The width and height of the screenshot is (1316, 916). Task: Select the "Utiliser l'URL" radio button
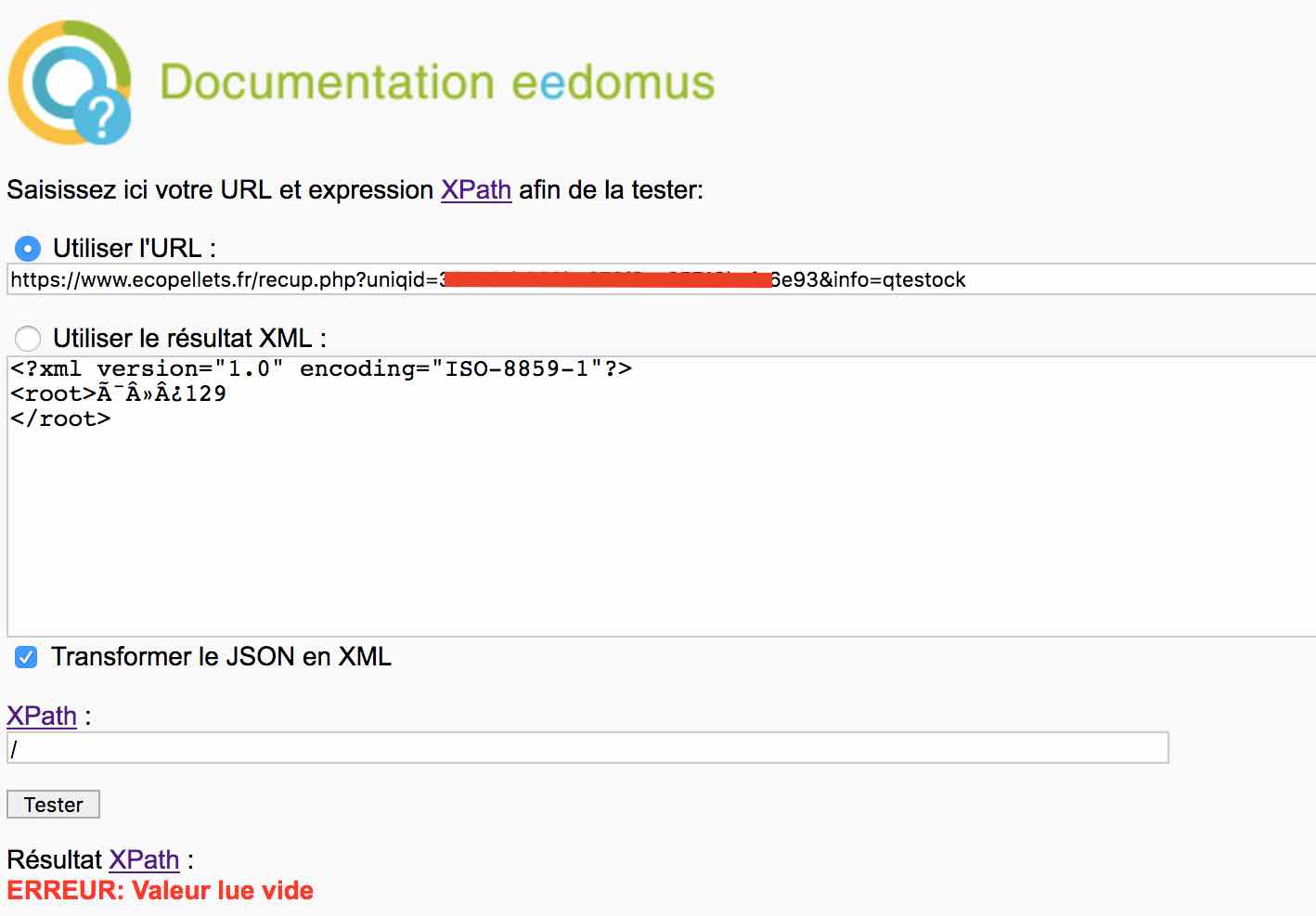(28, 249)
